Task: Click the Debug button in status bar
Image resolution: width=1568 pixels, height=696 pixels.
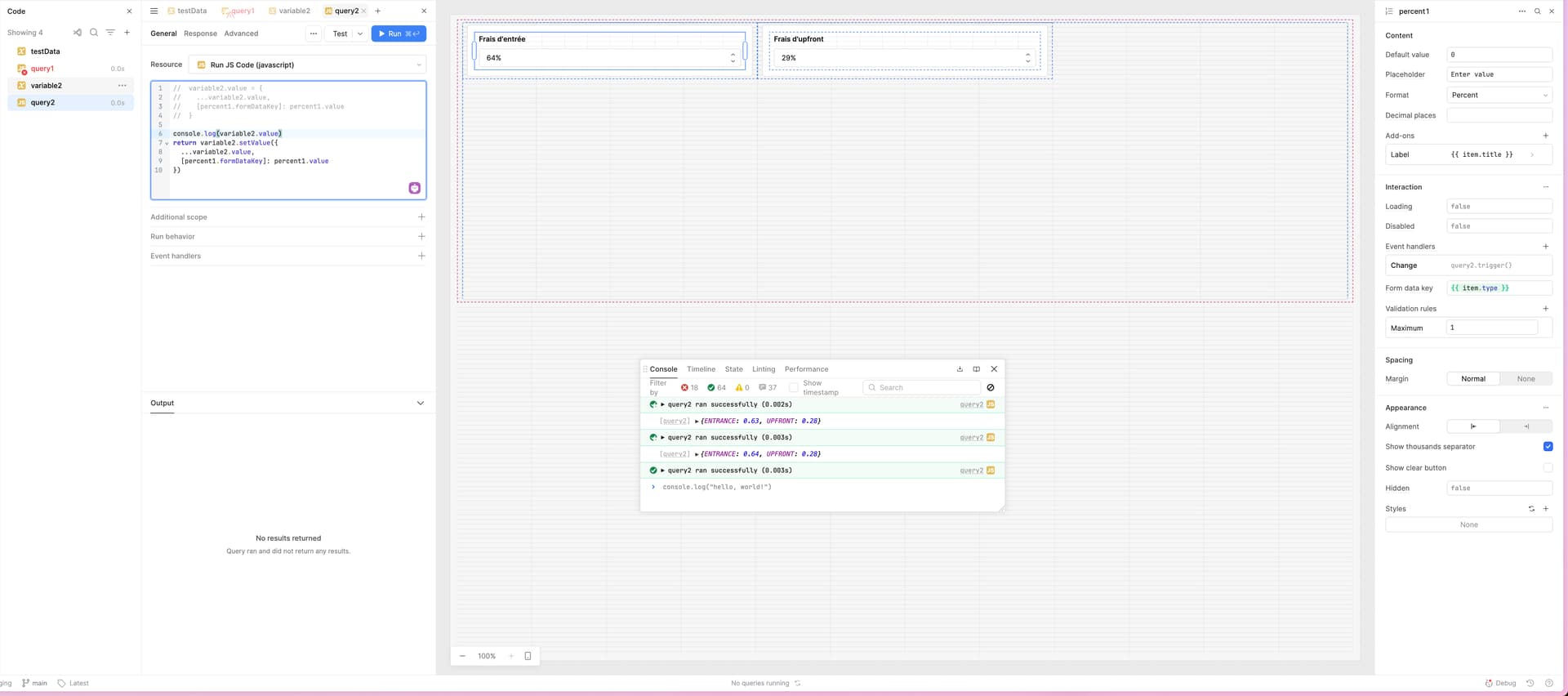Action: coord(1500,684)
